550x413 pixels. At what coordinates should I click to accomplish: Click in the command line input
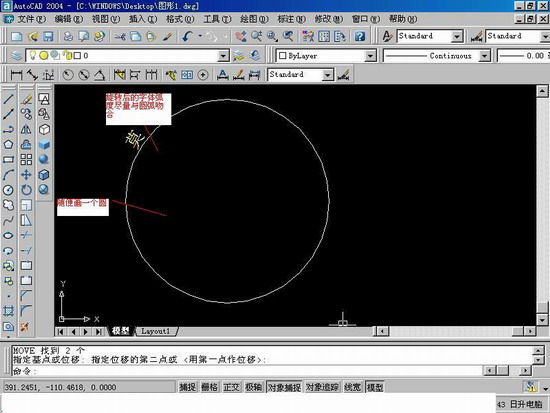(247, 371)
